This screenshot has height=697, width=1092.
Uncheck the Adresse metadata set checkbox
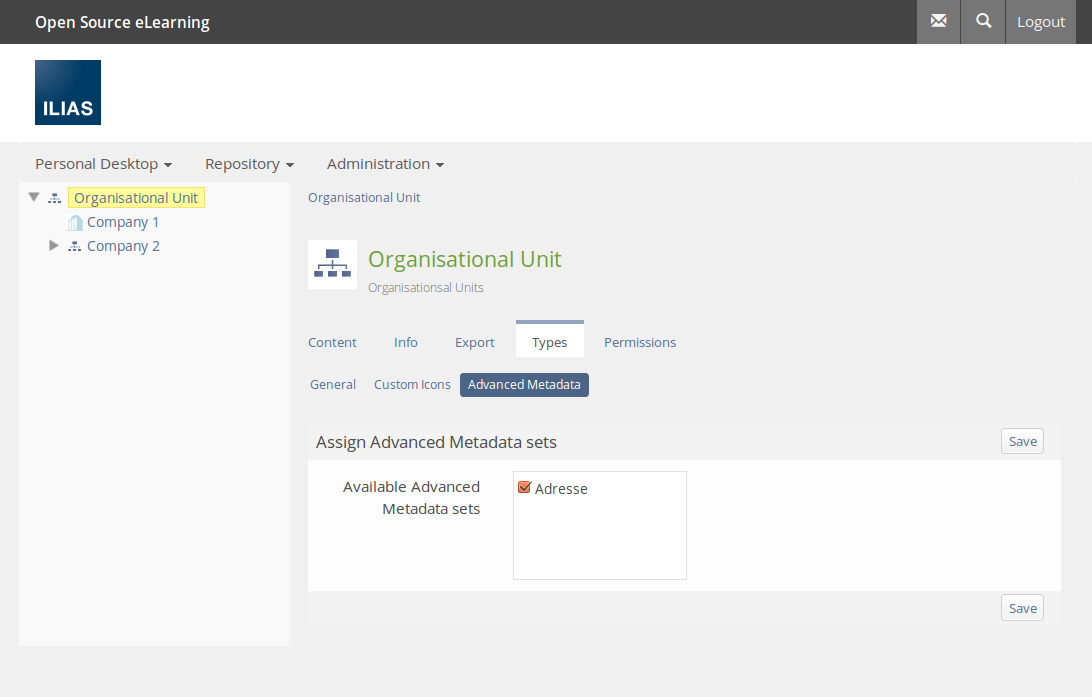pyautogui.click(x=524, y=488)
